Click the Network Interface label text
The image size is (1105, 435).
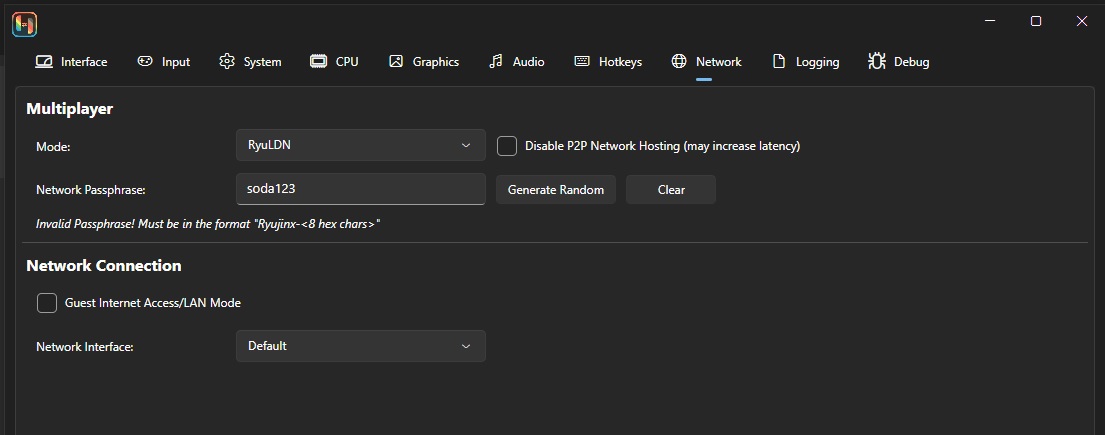point(85,347)
